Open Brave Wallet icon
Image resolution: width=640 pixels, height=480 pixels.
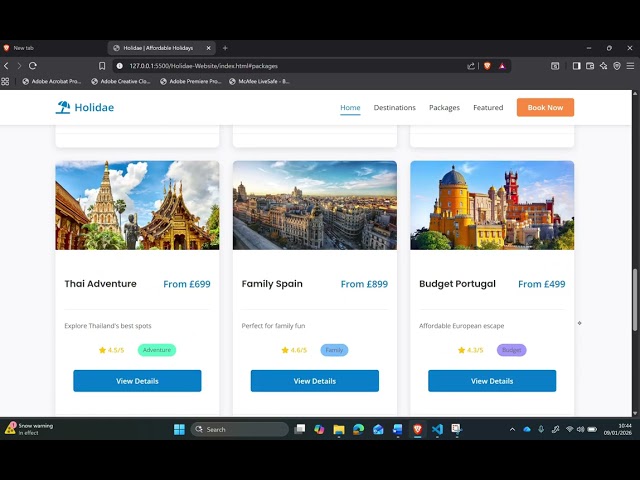point(590,66)
